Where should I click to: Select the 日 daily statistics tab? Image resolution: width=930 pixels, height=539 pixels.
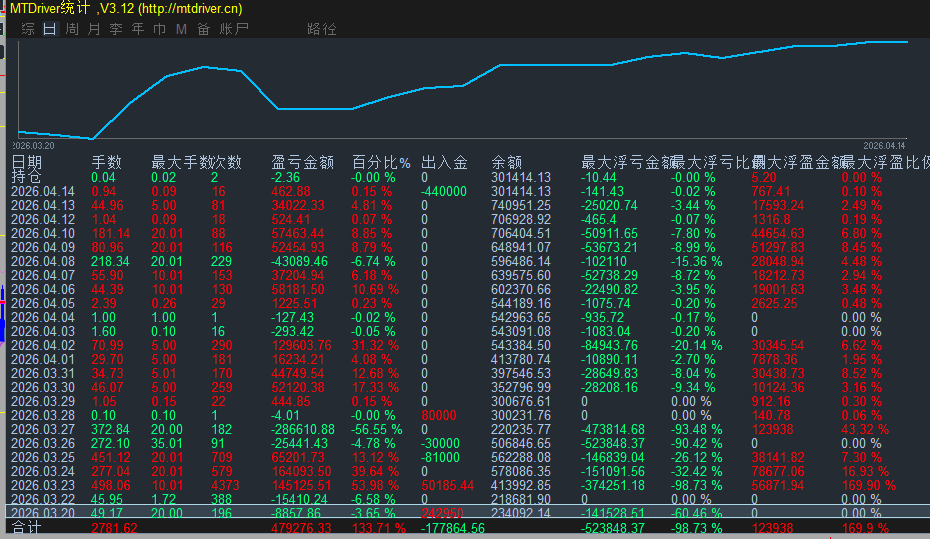point(50,29)
